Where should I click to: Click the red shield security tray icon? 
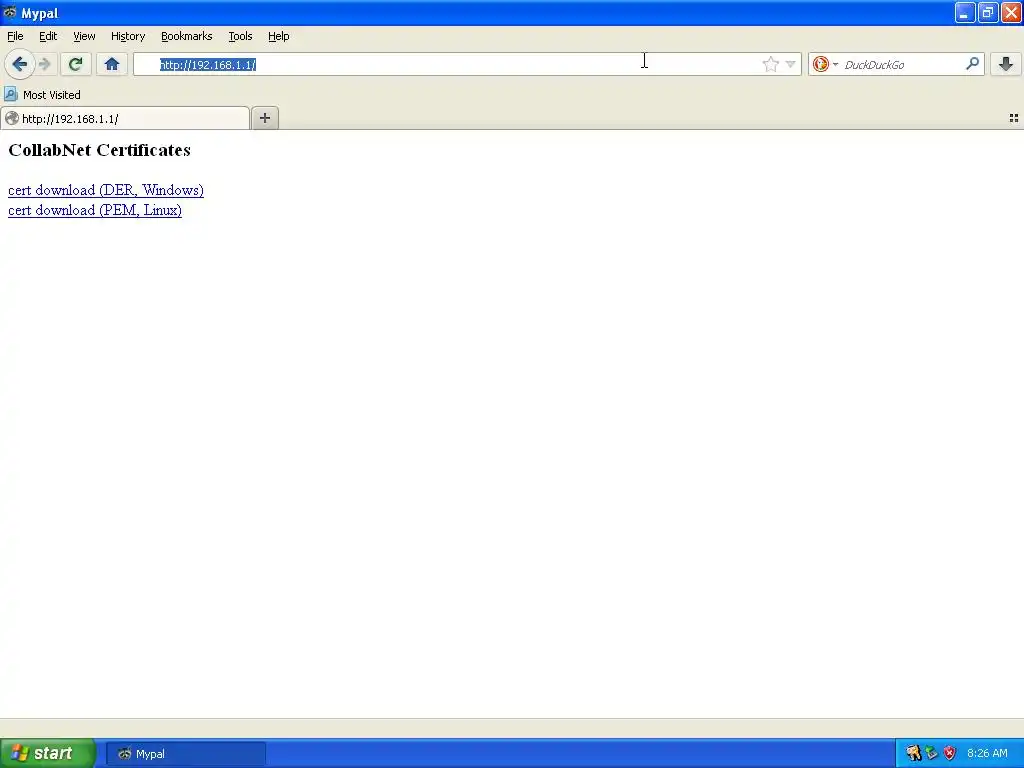[950, 753]
